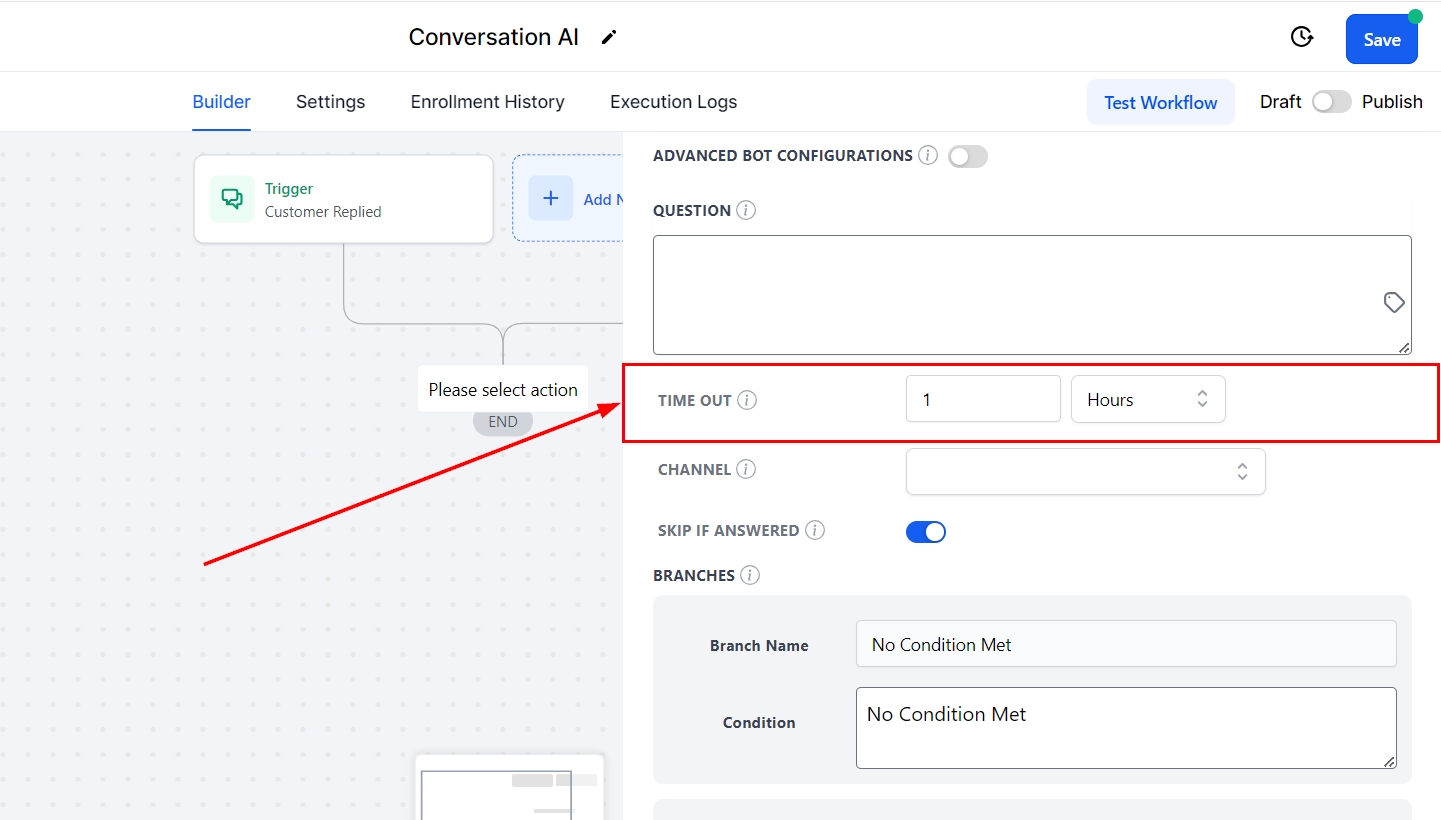Open the Hours time unit dropdown

click(1147, 400)
